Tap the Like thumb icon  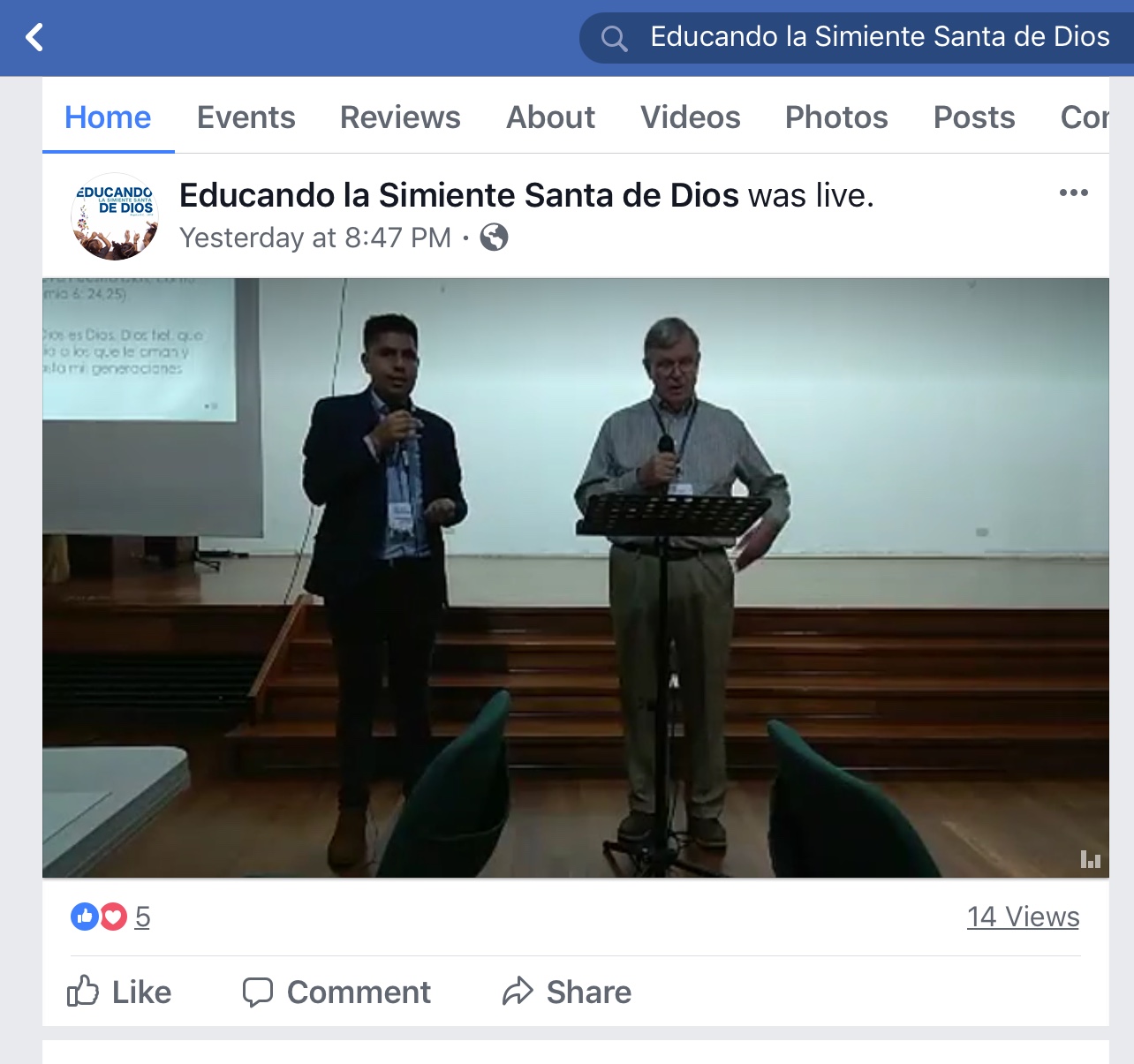[x=83, y=992]
